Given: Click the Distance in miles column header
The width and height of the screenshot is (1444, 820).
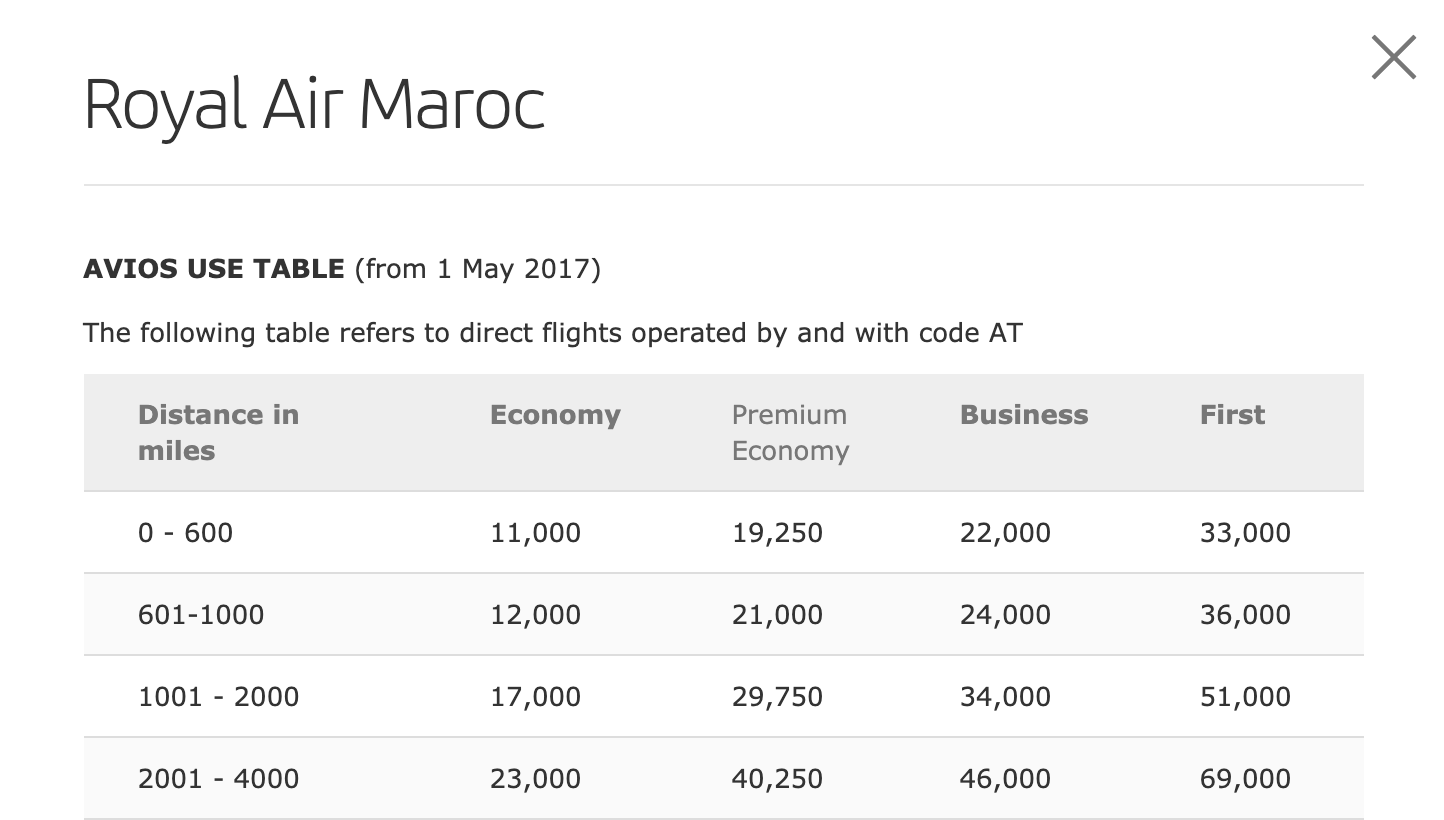Looking at the screenshot, I should [x=218, y=432].
